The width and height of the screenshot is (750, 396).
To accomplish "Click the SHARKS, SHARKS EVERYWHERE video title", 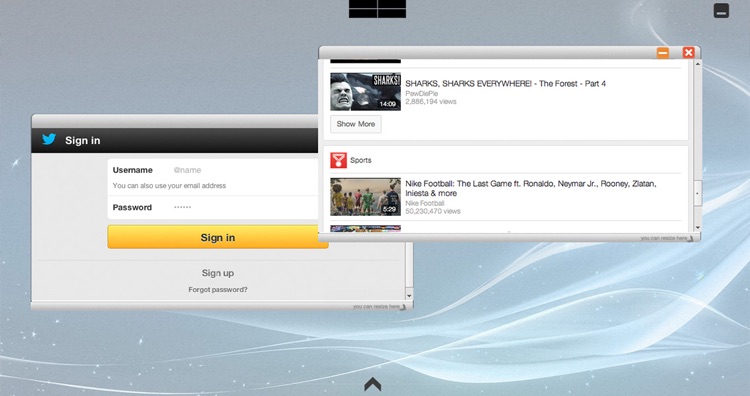I will click(x=506, y=84).
